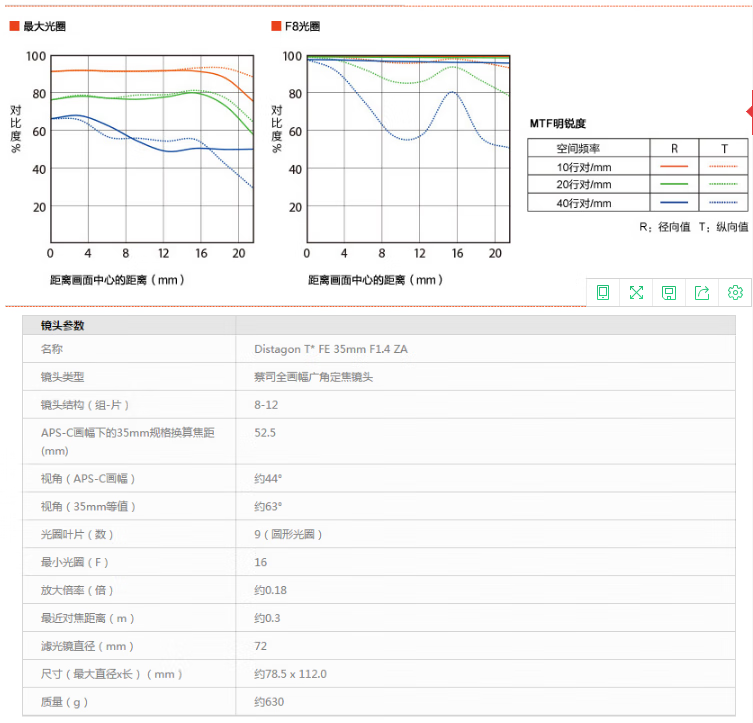Click the 最大光圈 MTF chart
The width and height of the screenshot is (753, 723).
point(151,148)
